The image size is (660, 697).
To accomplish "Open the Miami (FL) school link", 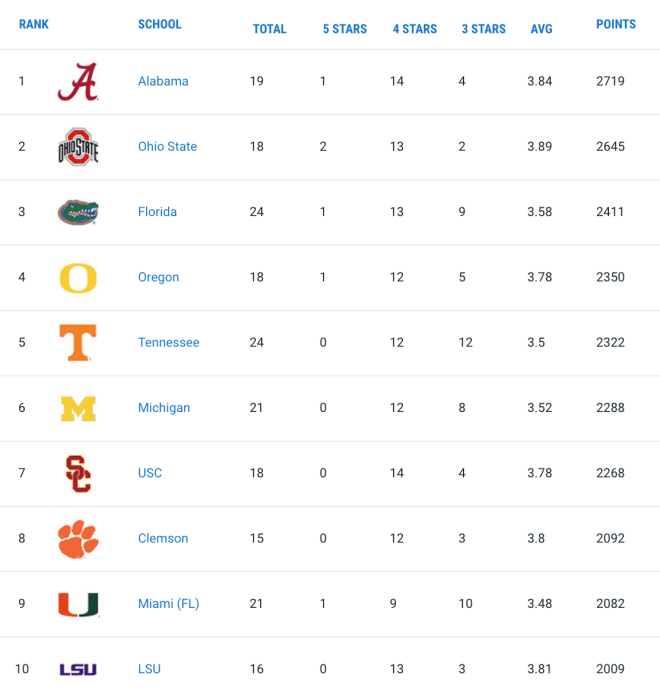I will coord(169,604).
